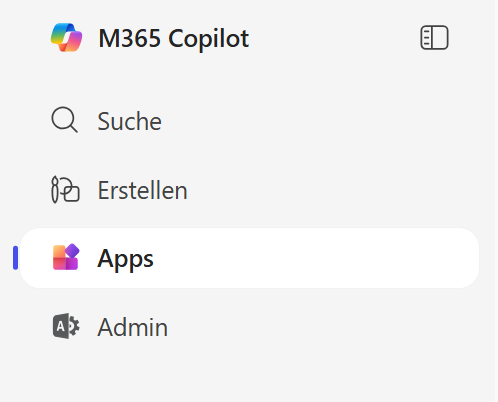The width and height of the screenshot is (498, 402).
Task: Click the magnifying glass search icon
Action: (65, 120)
